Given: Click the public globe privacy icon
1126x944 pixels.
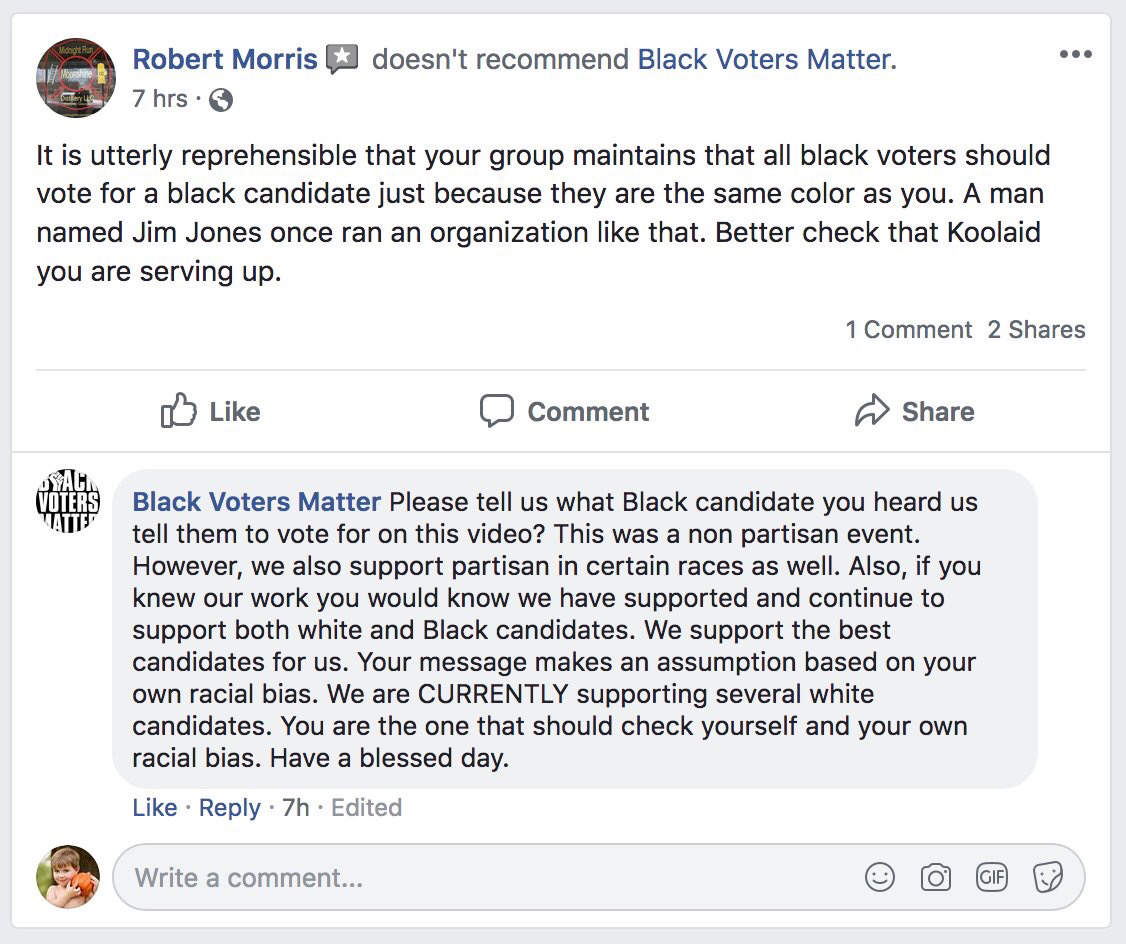Looking at the screenshot, I should pyautogui.click(x=221, y=100).
